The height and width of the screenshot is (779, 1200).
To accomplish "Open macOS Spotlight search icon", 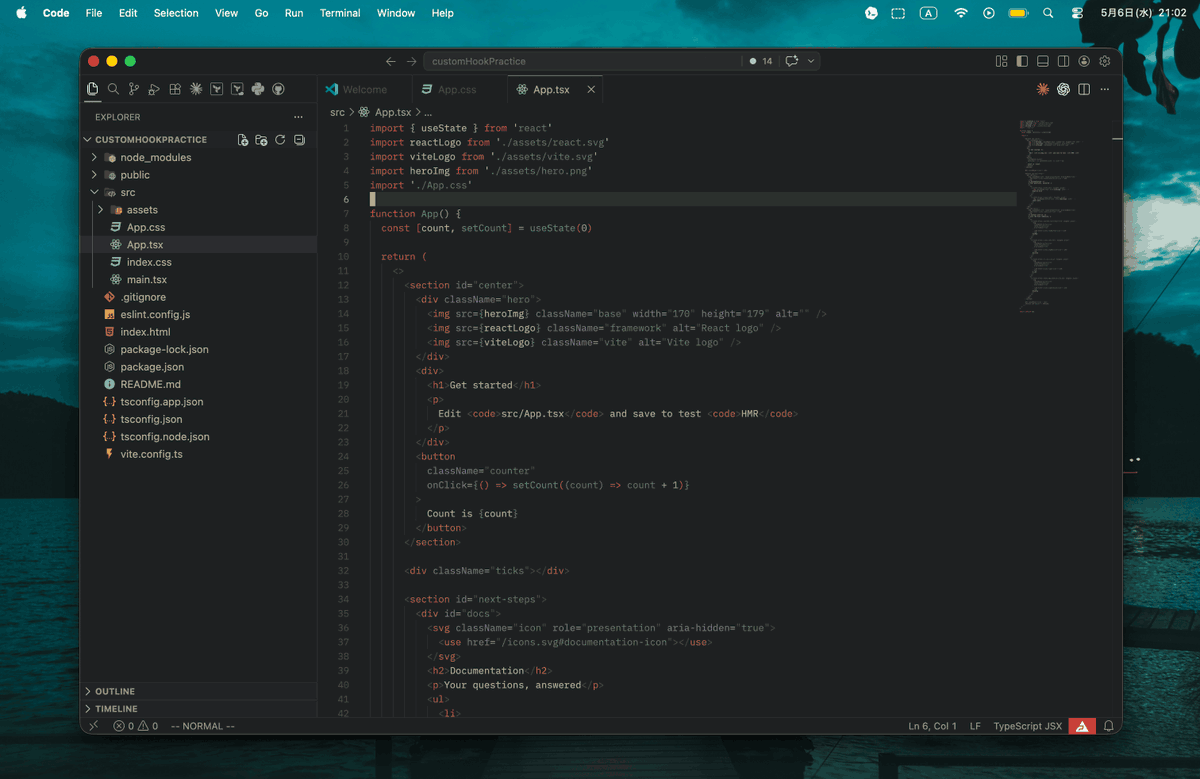I will click(x=1048, y=13).
